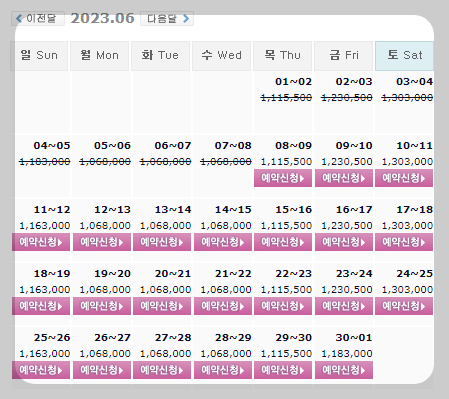Click struck-through price under 01~02
449x399 pixels.
click(286, 98)
